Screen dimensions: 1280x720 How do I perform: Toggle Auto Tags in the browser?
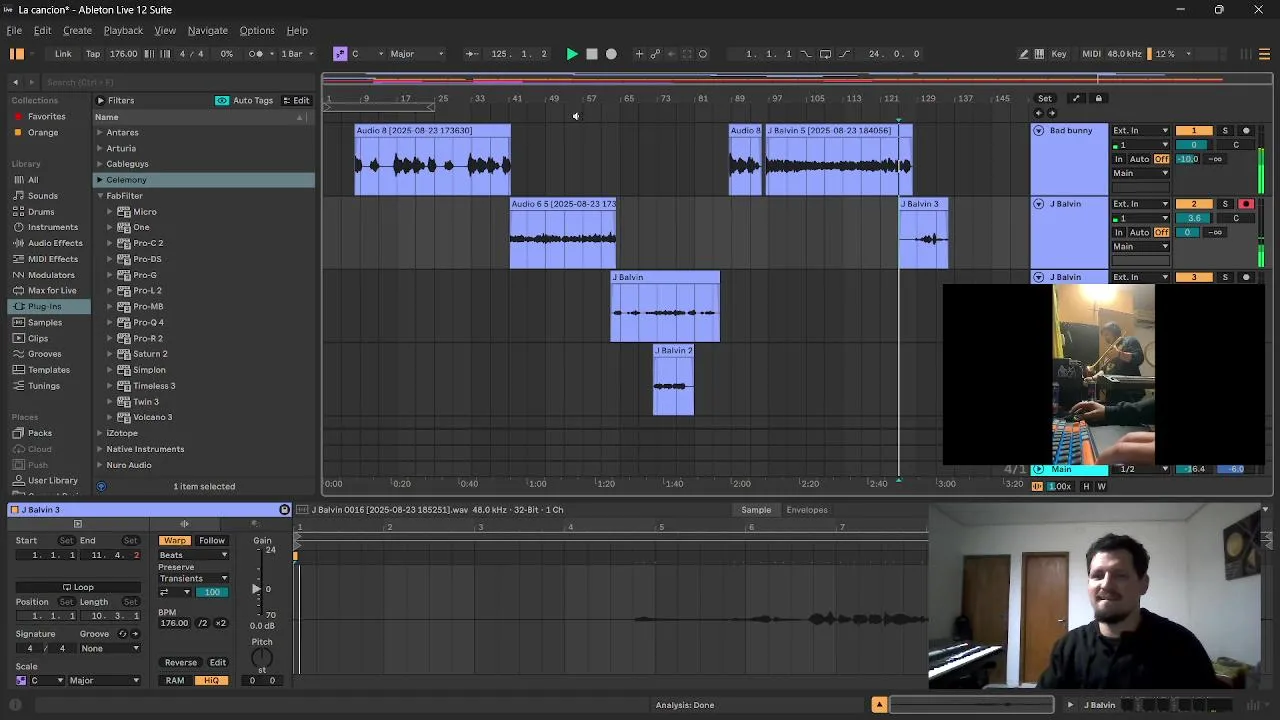tap(244, 100)
